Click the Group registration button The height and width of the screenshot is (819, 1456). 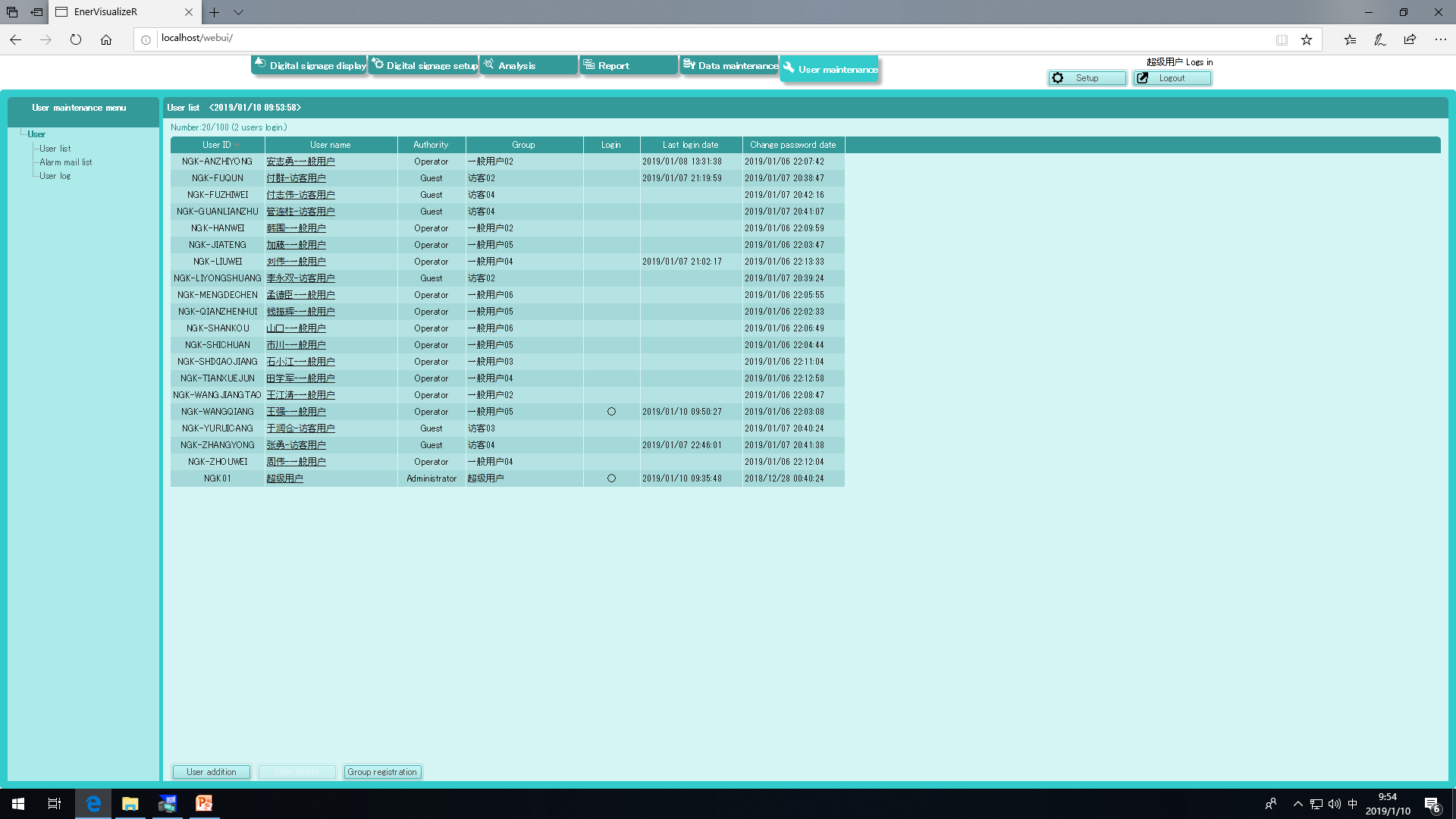[x=382, y=772]
